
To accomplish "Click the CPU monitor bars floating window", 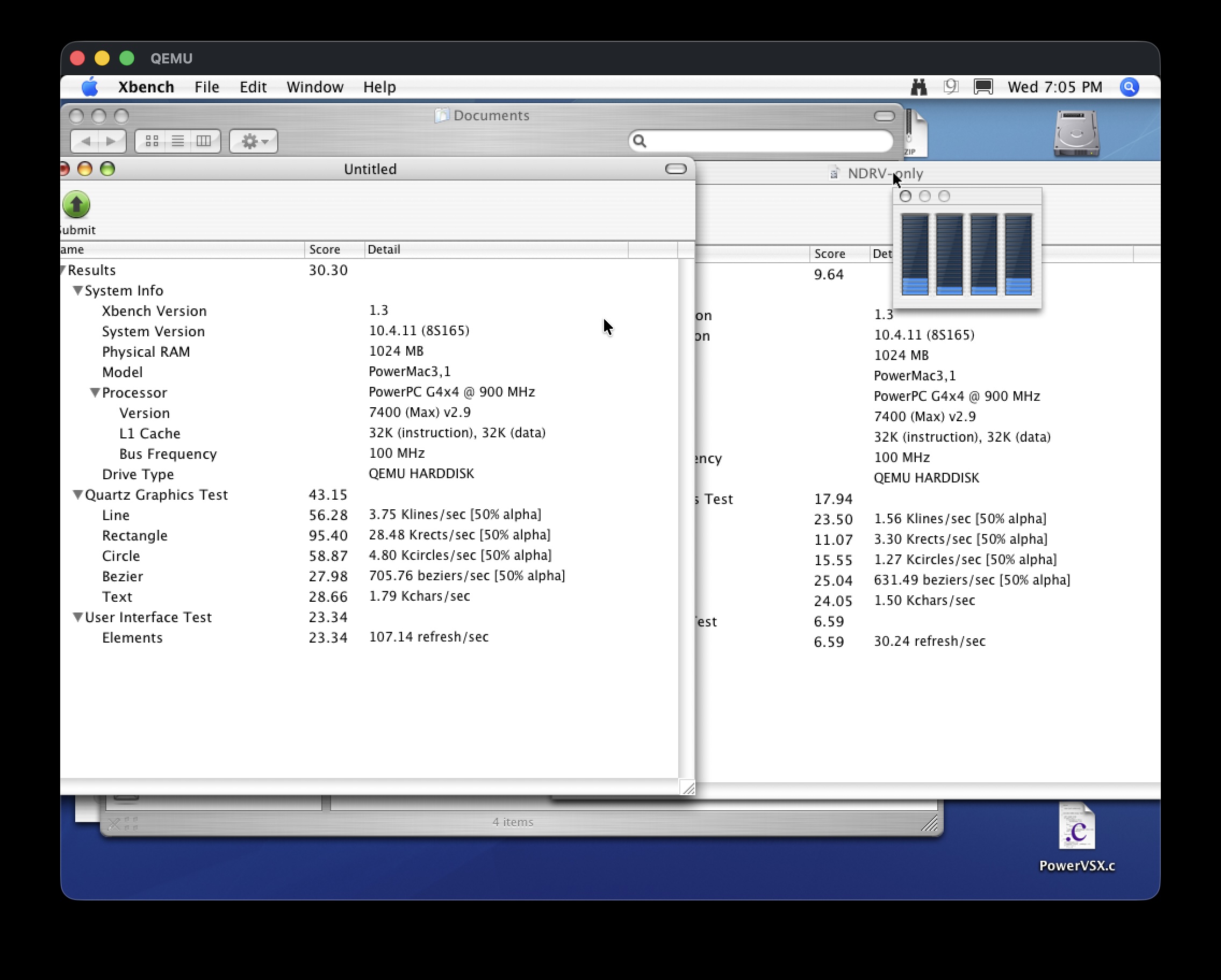I will coord(967,254).
